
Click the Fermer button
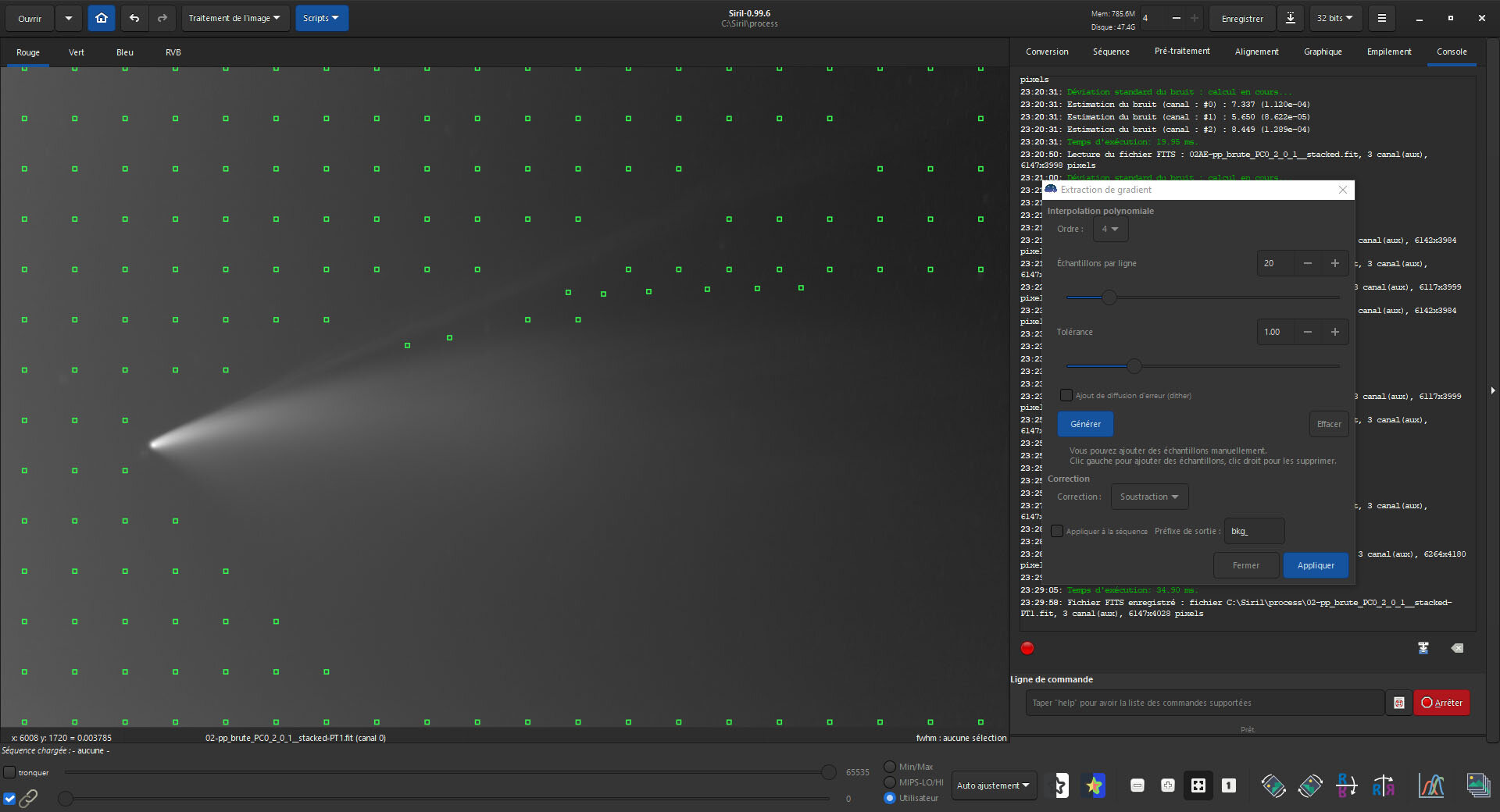click(1246, 565)
